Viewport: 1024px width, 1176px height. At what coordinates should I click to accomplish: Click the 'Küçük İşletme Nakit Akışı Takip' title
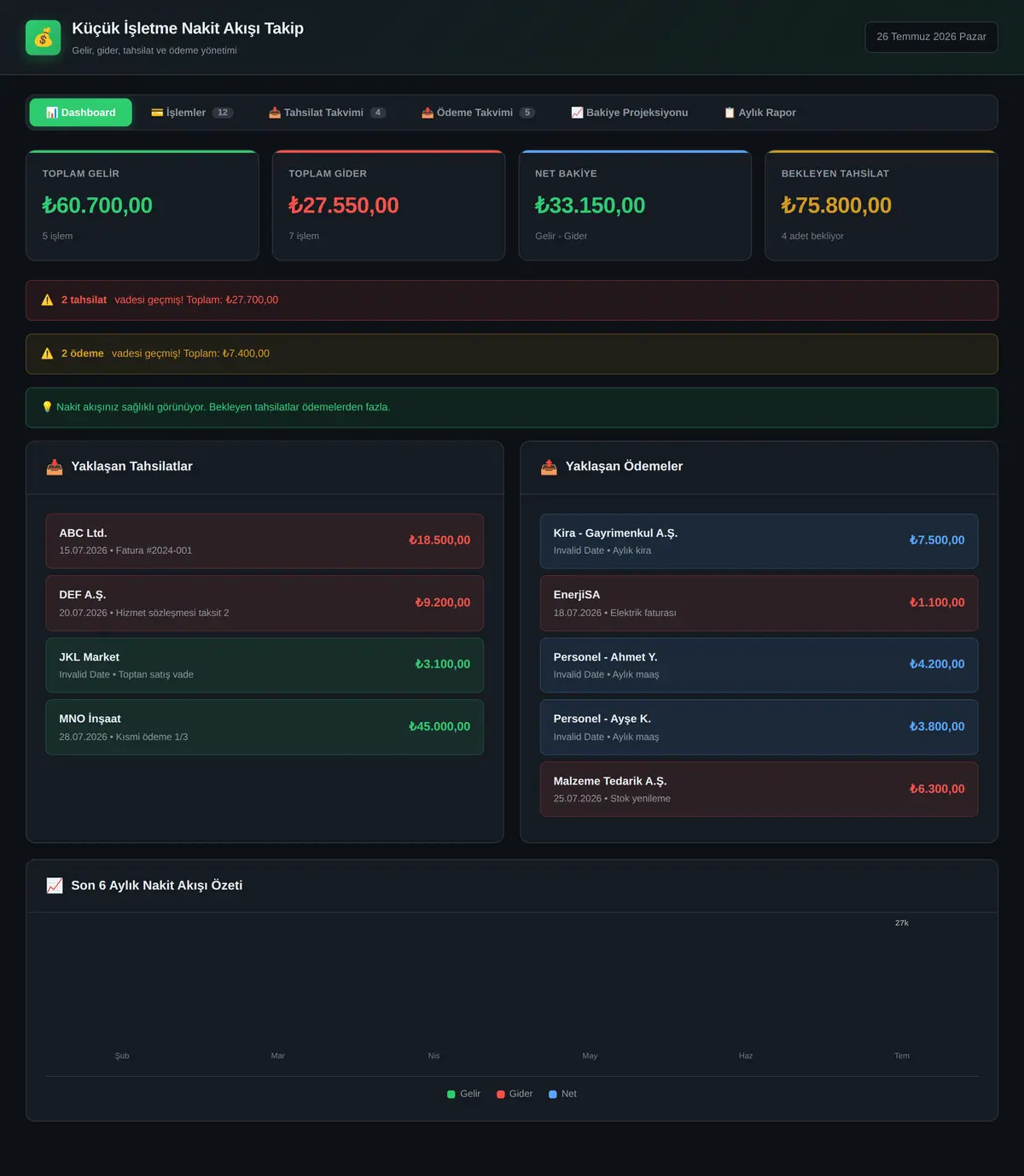pyautogui.click(x=188, y=29)
